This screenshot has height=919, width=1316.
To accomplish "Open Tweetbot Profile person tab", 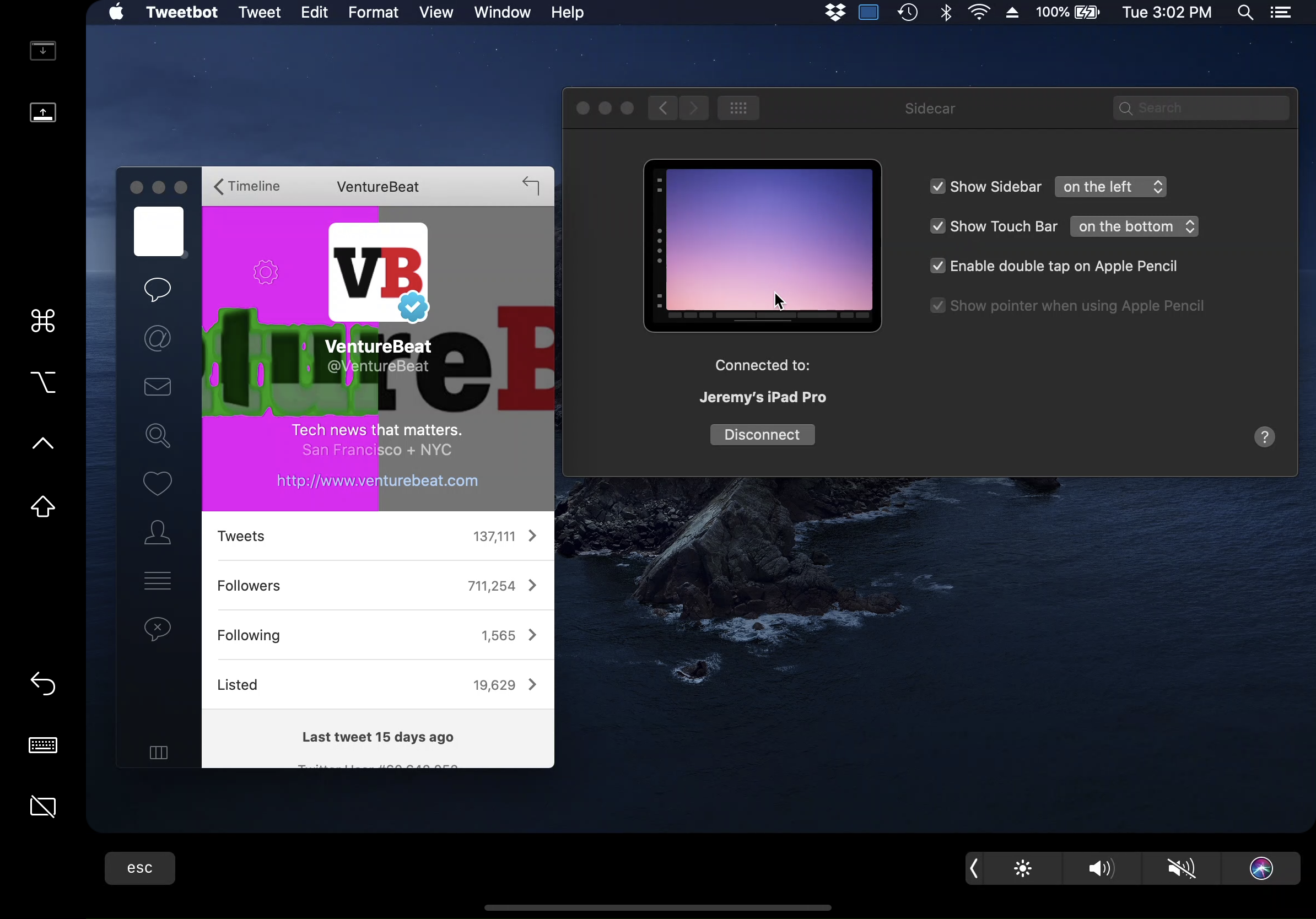I will (158, 532).
